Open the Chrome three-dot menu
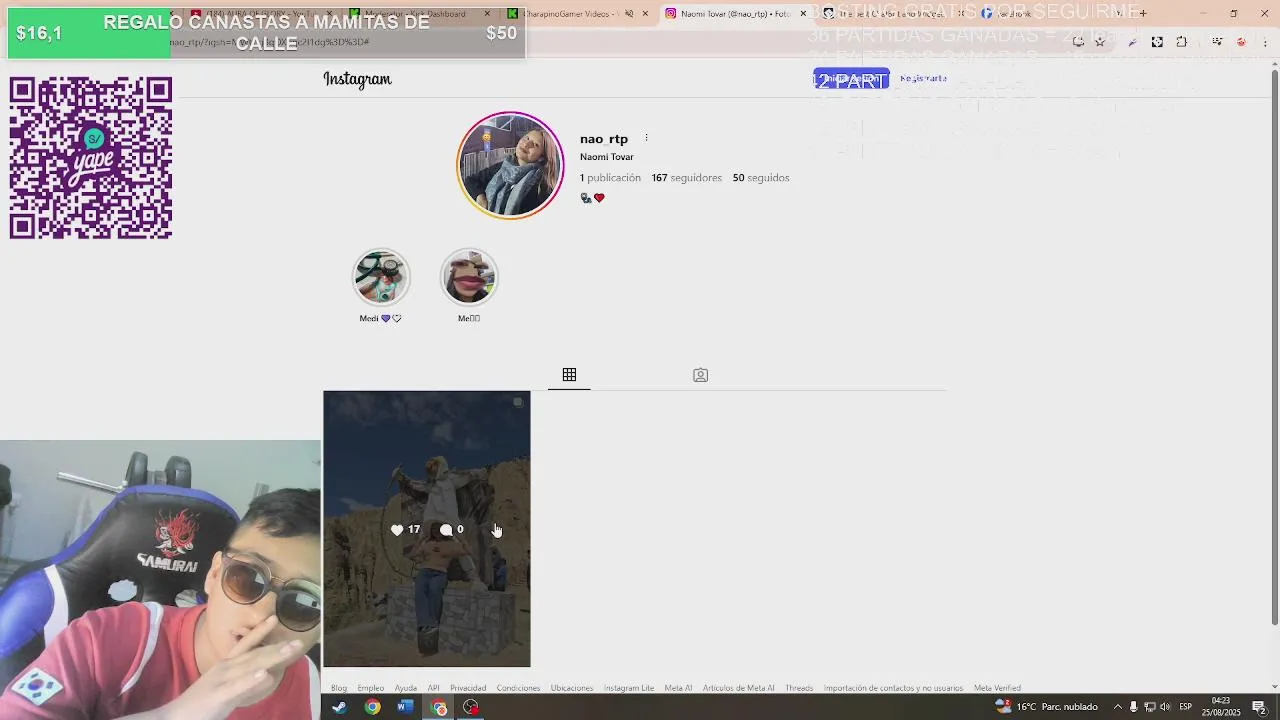This screenshot has width=1280, height=720. click(x=1265, y=42)
